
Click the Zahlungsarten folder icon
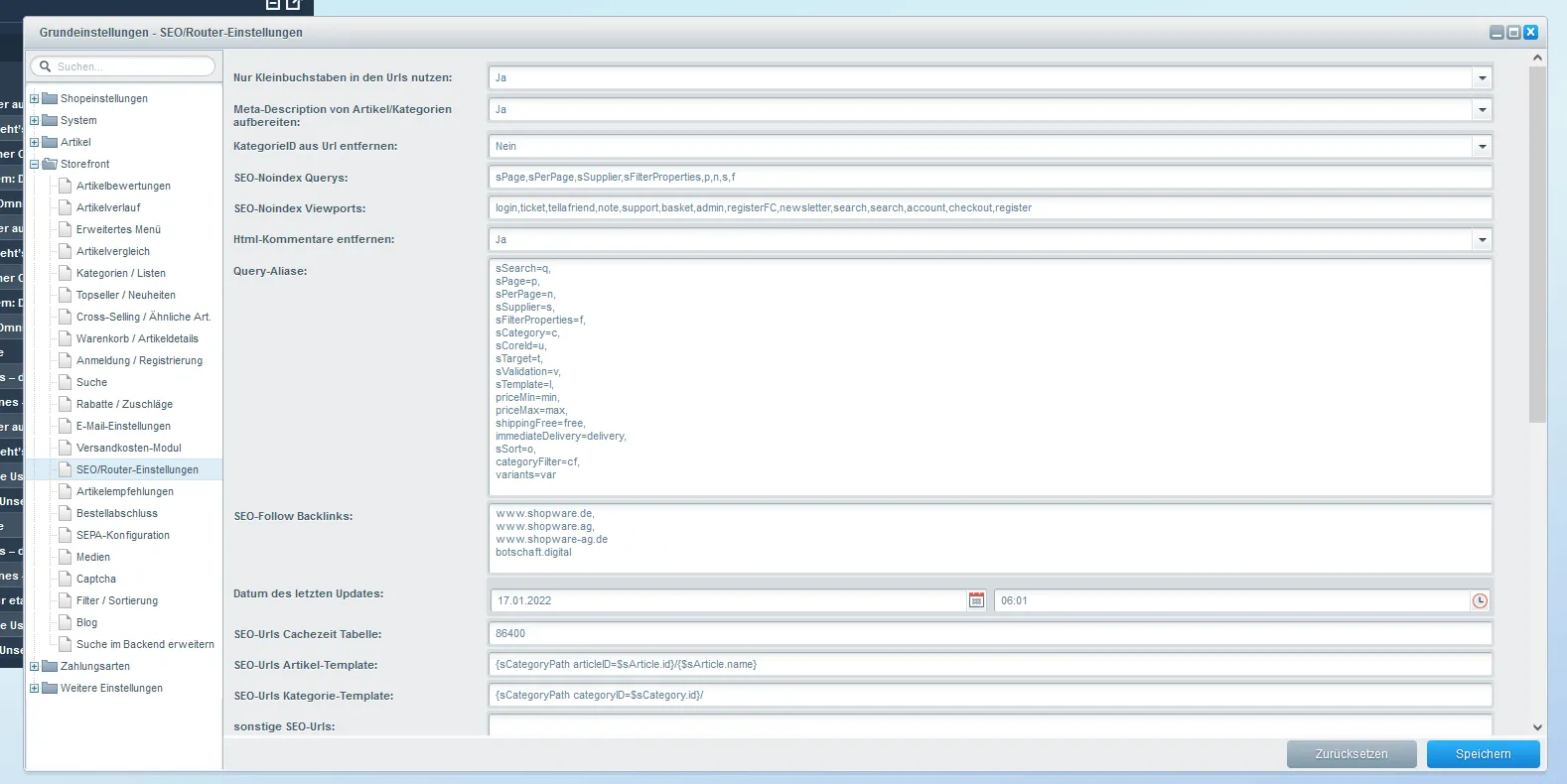click(x=50, y=666)
